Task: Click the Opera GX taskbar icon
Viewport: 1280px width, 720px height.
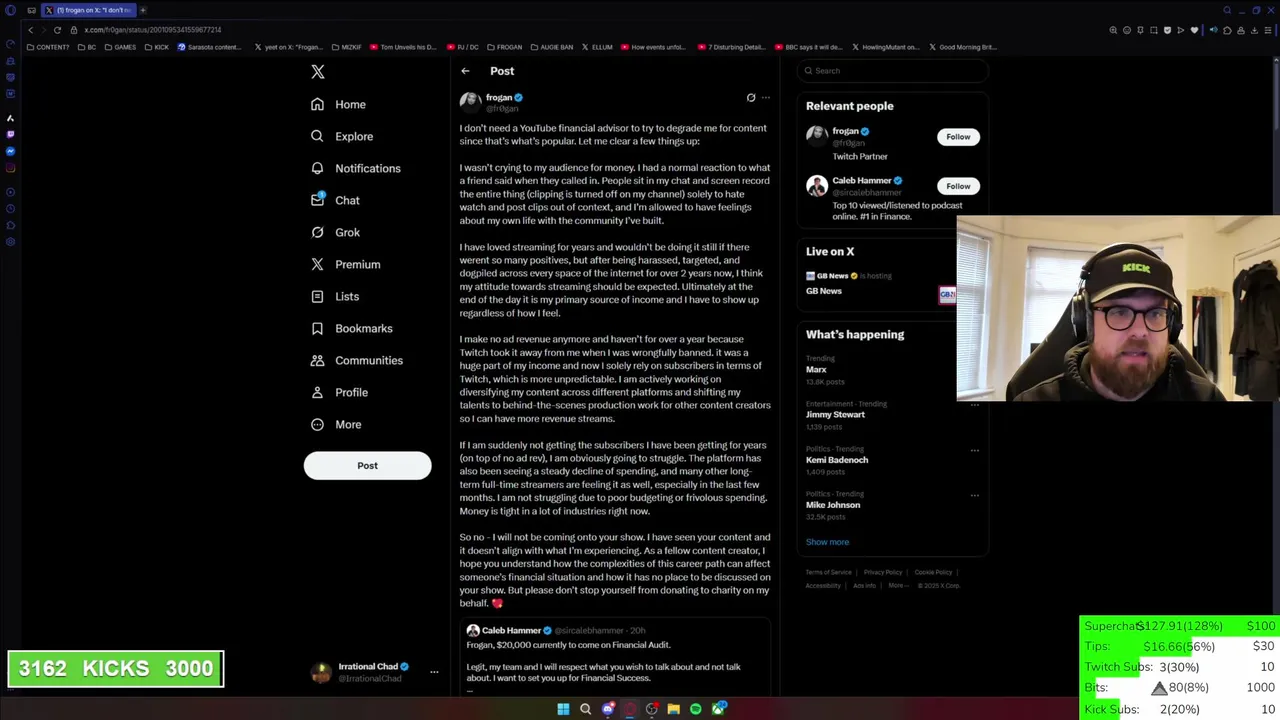Action: [x=630, y=709]
